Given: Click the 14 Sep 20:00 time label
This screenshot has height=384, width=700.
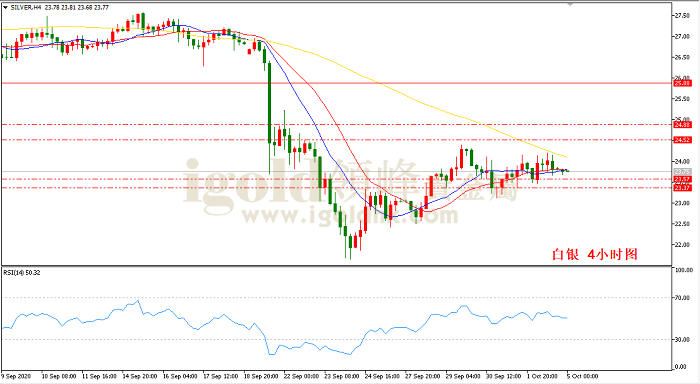Looking at the screenshot, I should pos(140,376).
